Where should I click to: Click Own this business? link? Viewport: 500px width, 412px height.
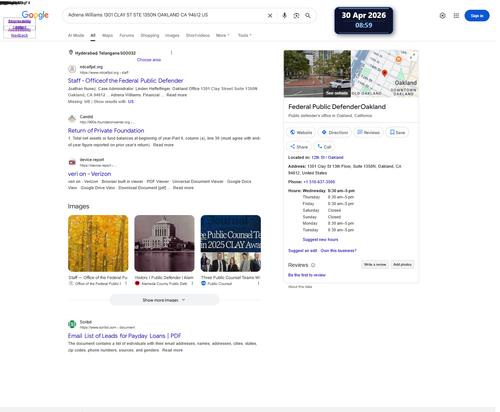pos(338,250)
